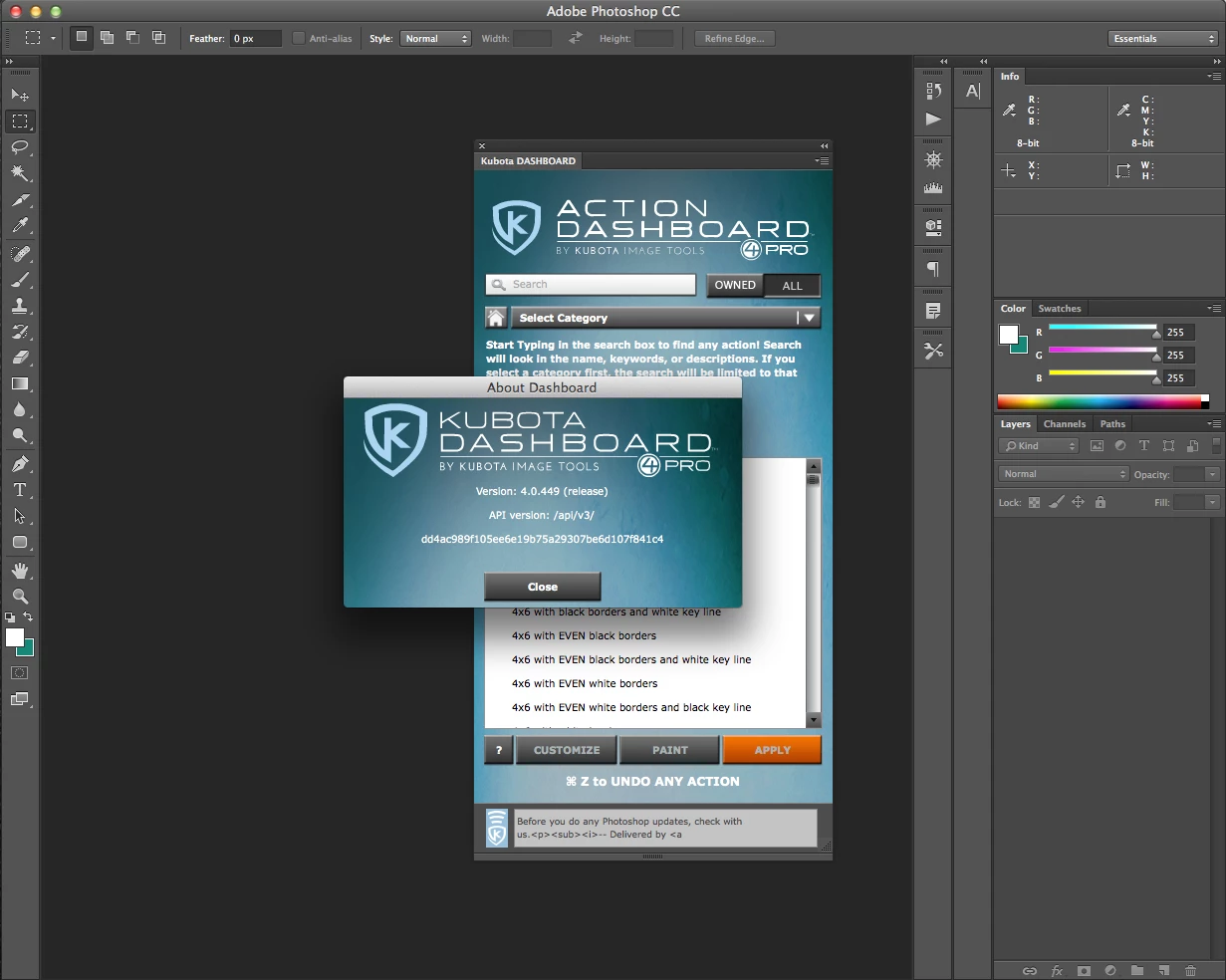
Task: Select the Eyedropper tool in toolbox
Action: (20, 226)
